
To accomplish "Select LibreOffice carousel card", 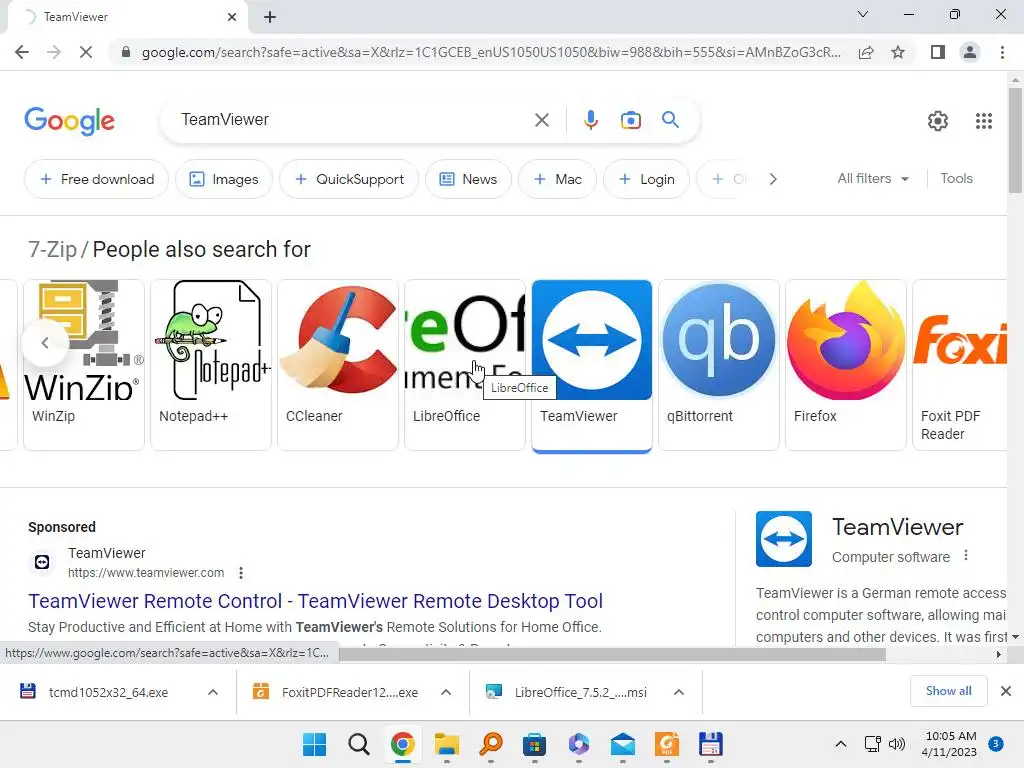I will coord(464,364).
